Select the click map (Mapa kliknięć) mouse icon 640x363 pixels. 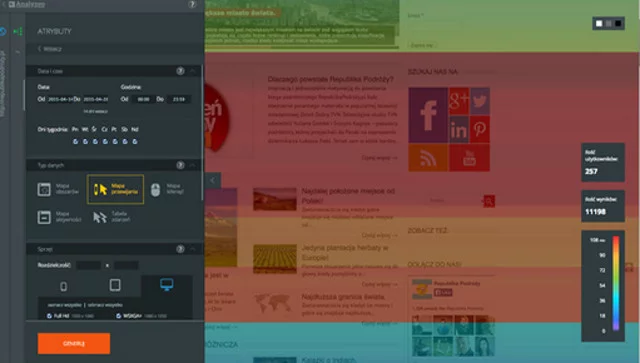tap(155, 189)
